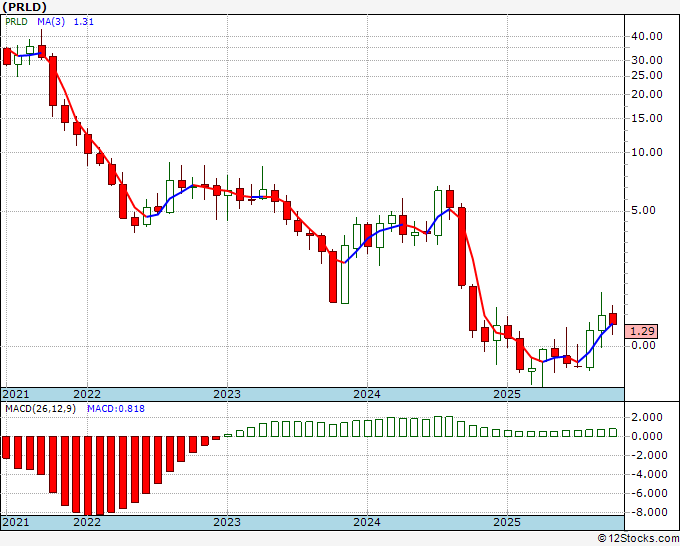Click the 2.000 MACD axis label
This screenshot has width=680, height=546.
click(x=647, y=417)
